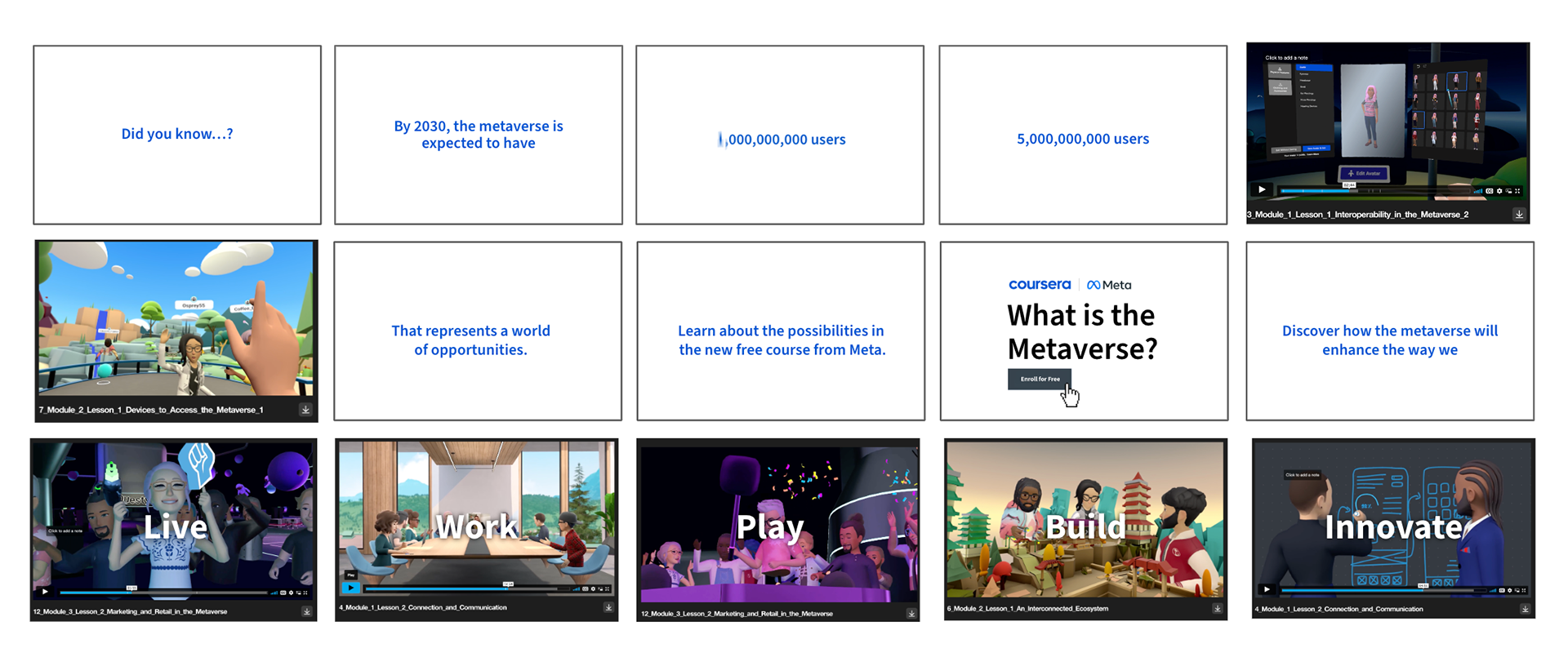1568x666 pixels.
Task: Seek along Interoperability video progress bar
Action: [1375, 191]
